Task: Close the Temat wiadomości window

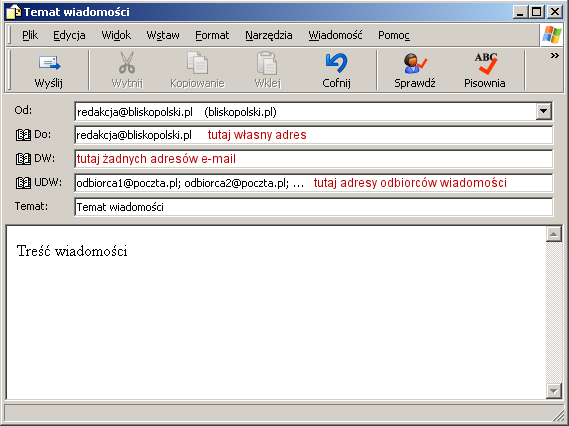Action: tap(554, 12)
